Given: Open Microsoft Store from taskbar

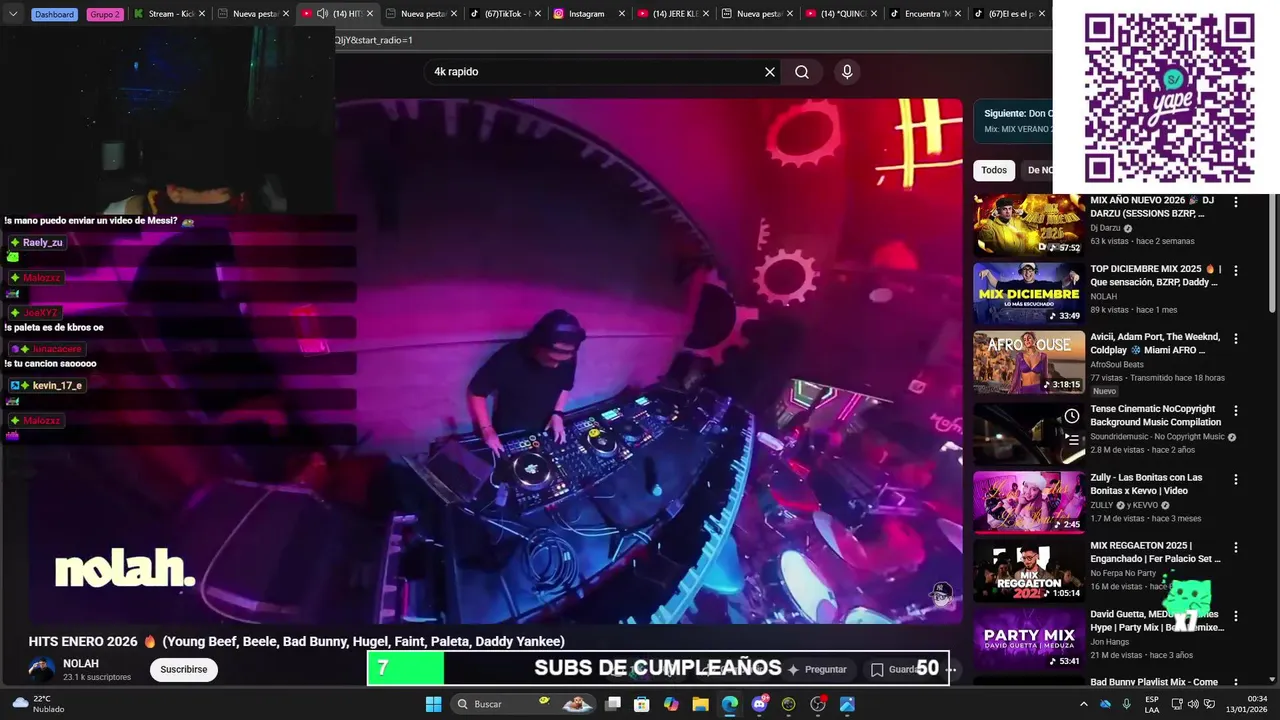Looking at the screenshot, I should pos(642,704).
